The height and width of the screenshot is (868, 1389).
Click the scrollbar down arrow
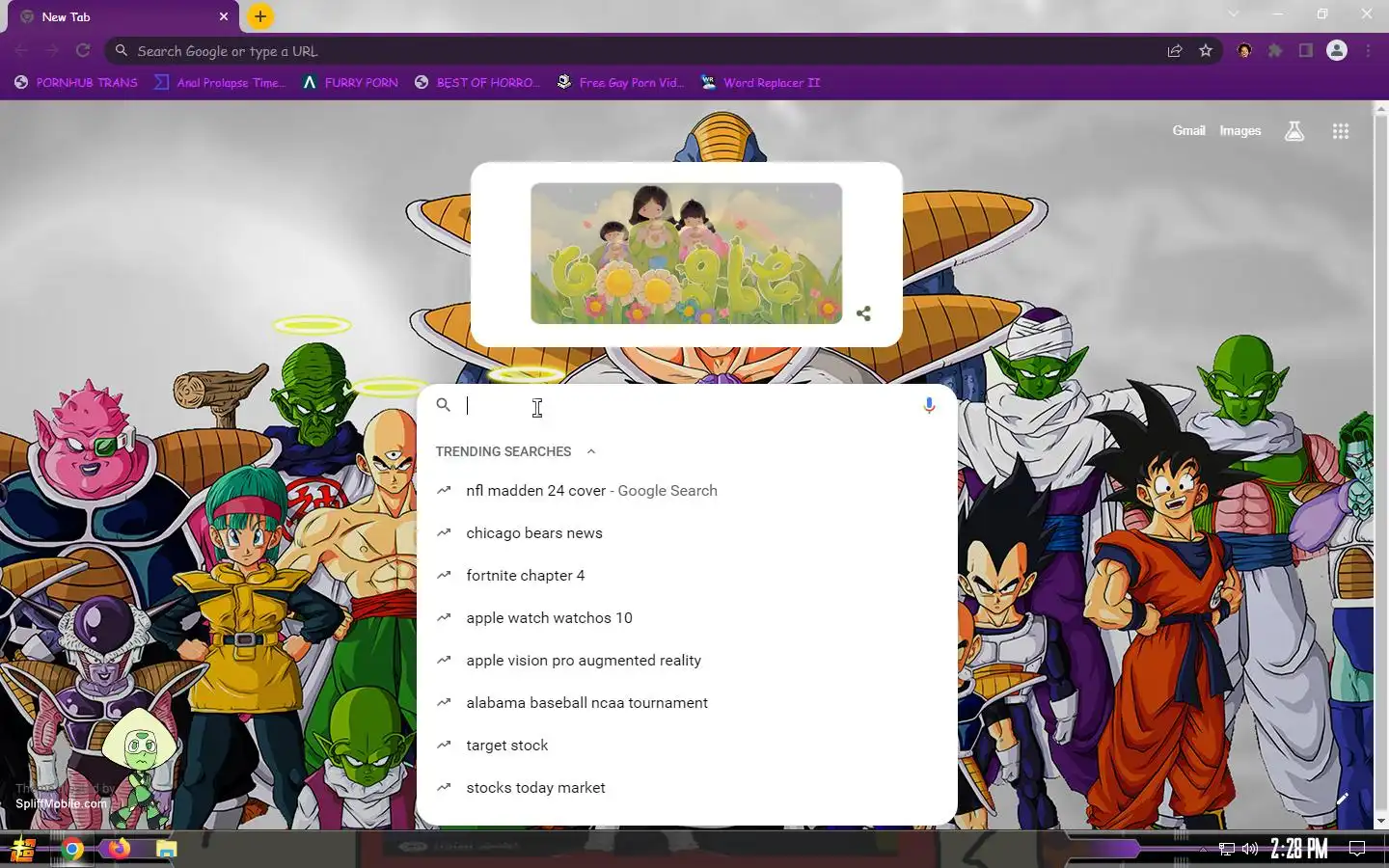tap(1380, 821)
